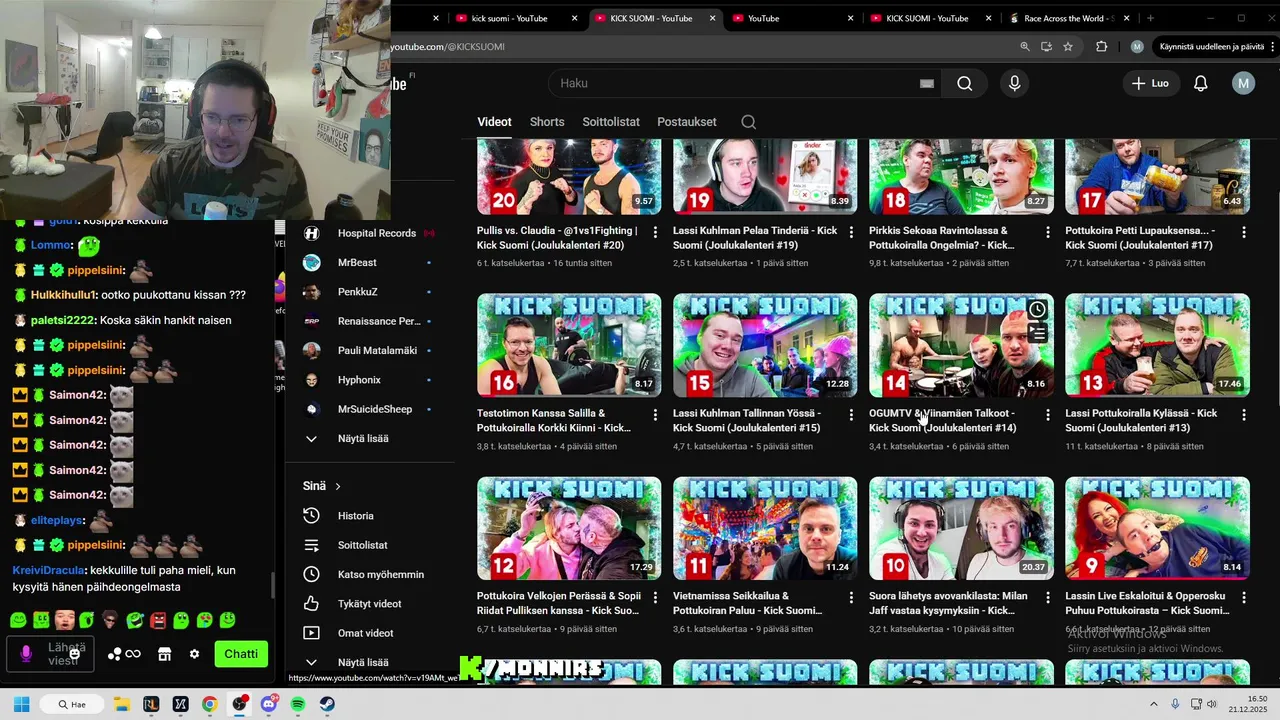Click the green Chatti button
This screenshot has width=1280, height=720.
[241, 654]
